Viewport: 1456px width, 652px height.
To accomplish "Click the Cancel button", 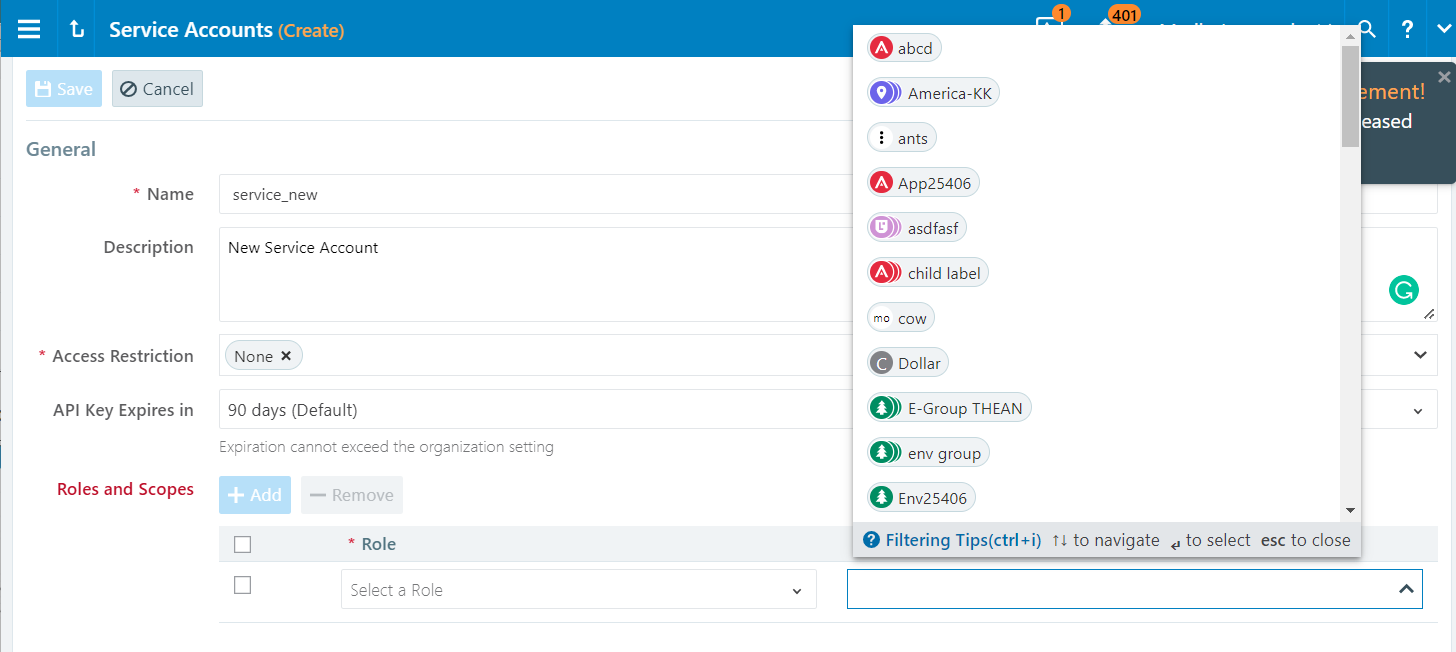I will pos(157,88).
